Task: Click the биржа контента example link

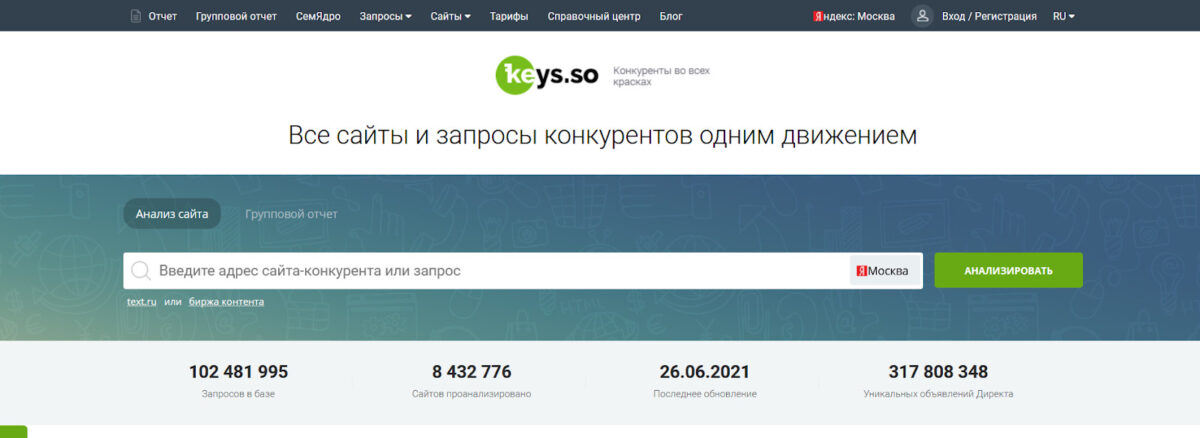Action: pyautogui.click(x=226, y=301)
